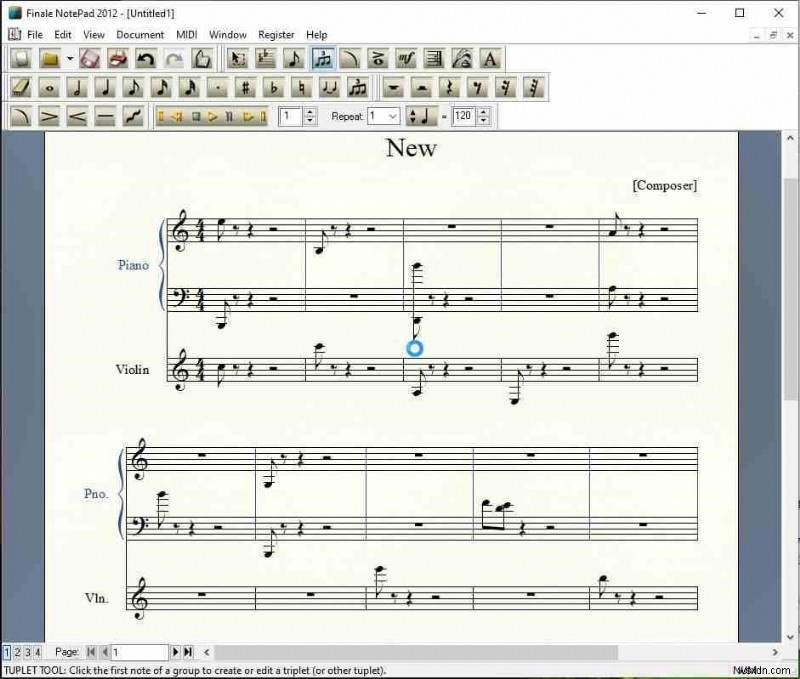Choose the whole rest
800x679 pixels.
tap(393, 87)
